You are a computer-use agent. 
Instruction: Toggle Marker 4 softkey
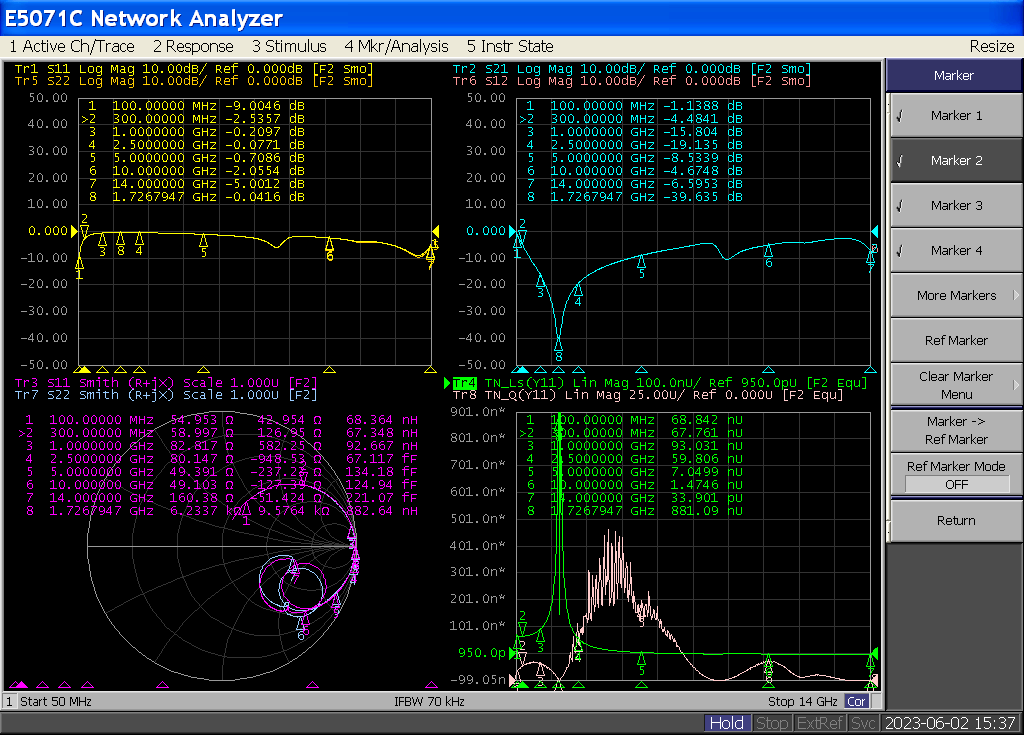click(956, 251)
